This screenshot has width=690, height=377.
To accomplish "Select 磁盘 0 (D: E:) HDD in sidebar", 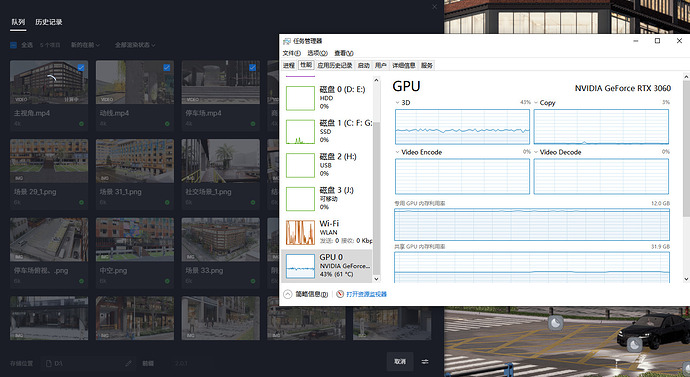I will coord(327,98).
